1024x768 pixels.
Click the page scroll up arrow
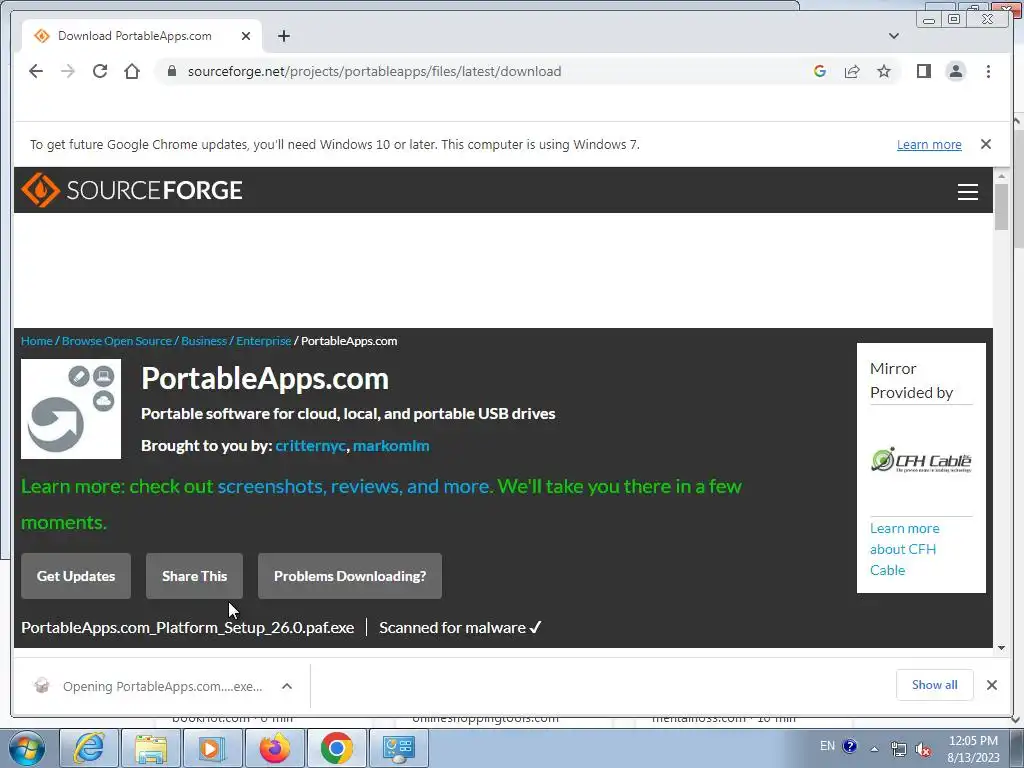(x=1001, y=176)
